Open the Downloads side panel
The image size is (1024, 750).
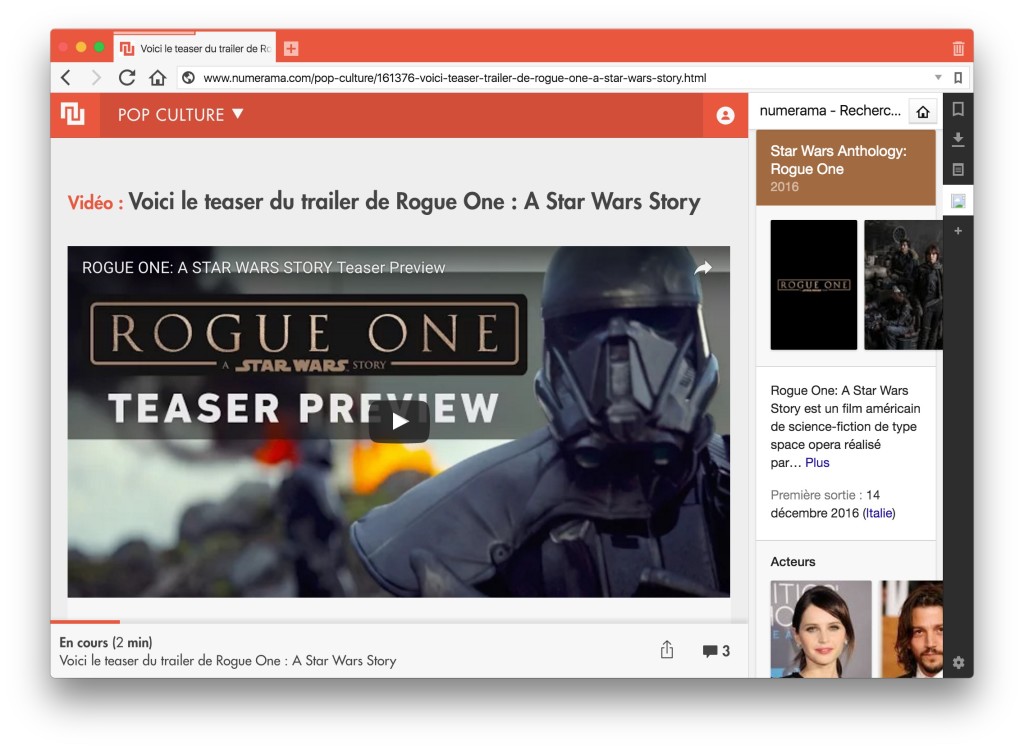click(x=958, y=139)
